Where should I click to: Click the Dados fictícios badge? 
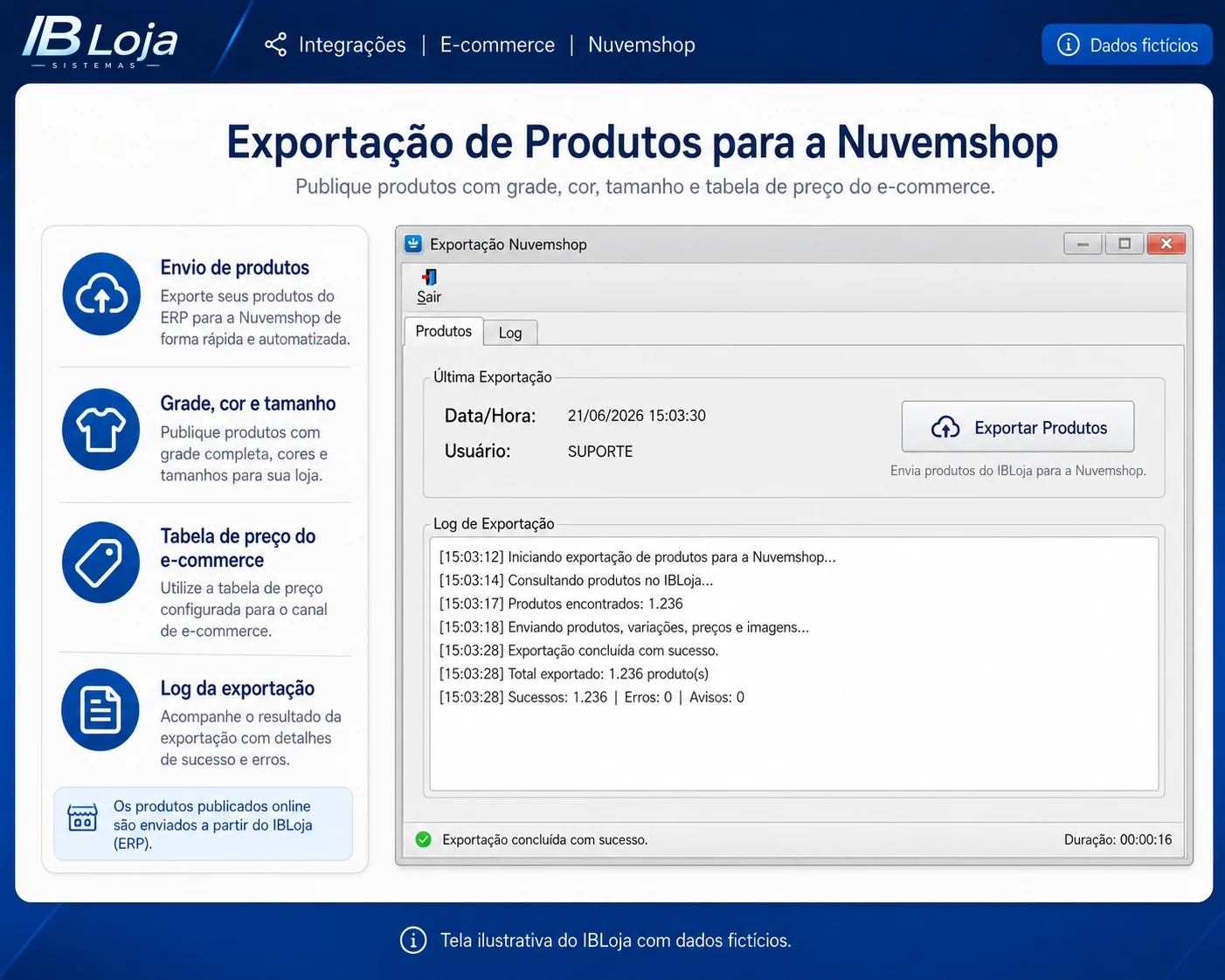1127,45
